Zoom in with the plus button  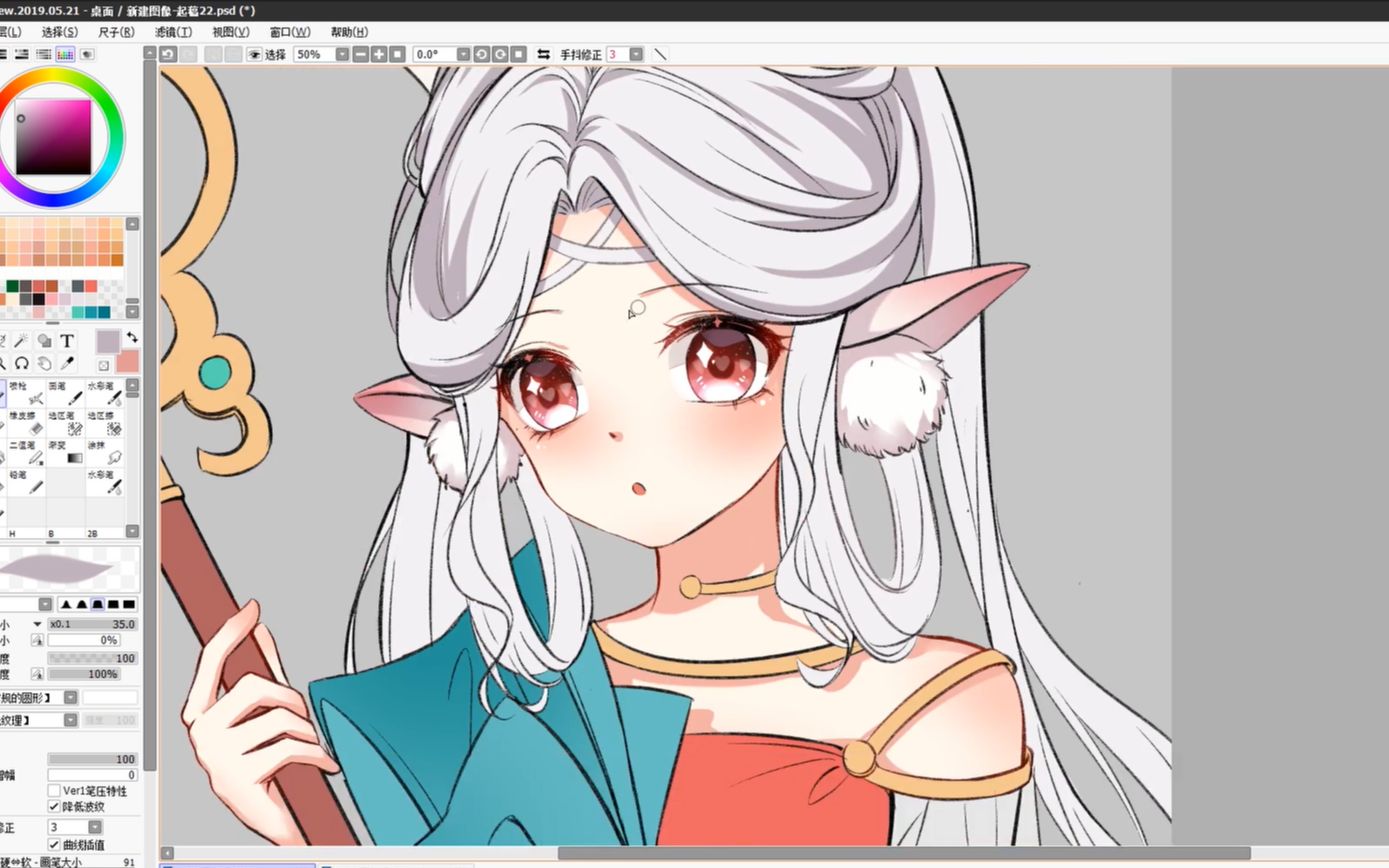(x=379, y=54)
